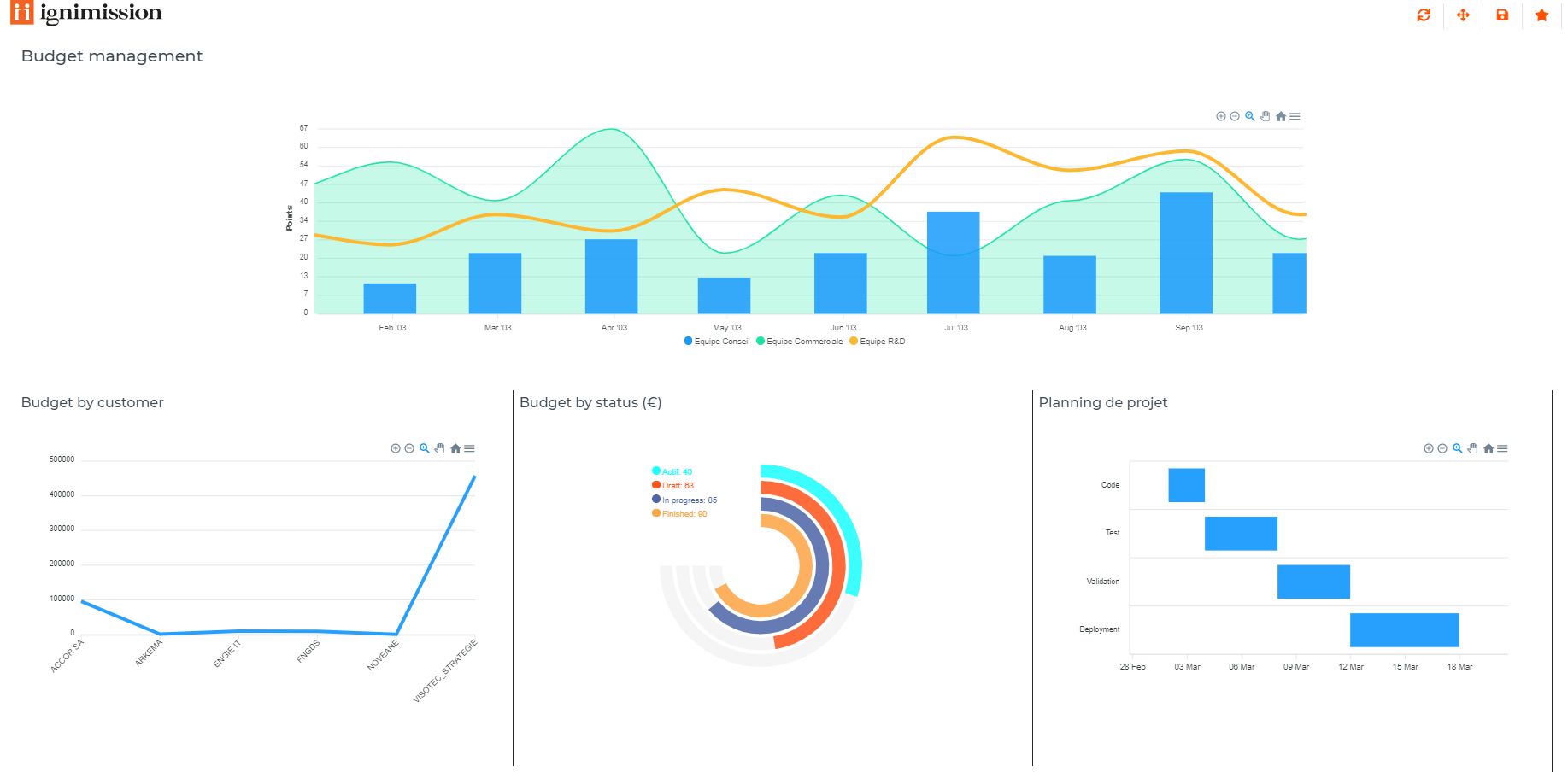Image resolution: width=1568 pixels, height=772 pixels.
Task: Select the move/pan icon in the top toolbar
Action: point(1463,15)
